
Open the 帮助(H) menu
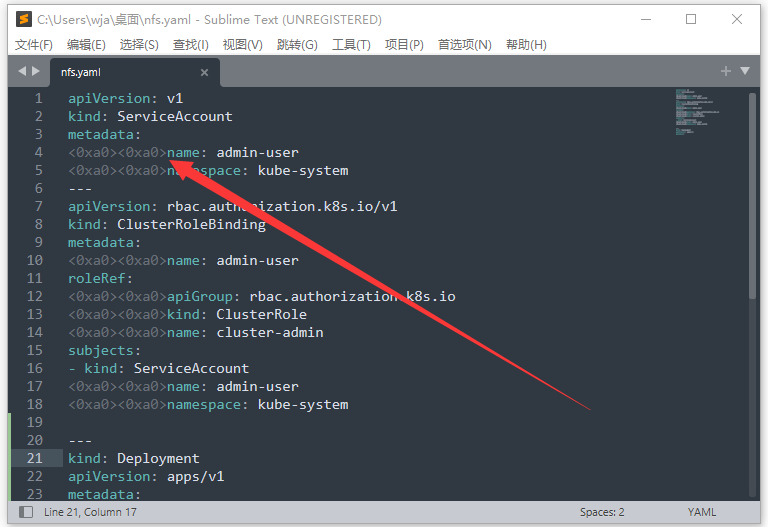[526, 45]
